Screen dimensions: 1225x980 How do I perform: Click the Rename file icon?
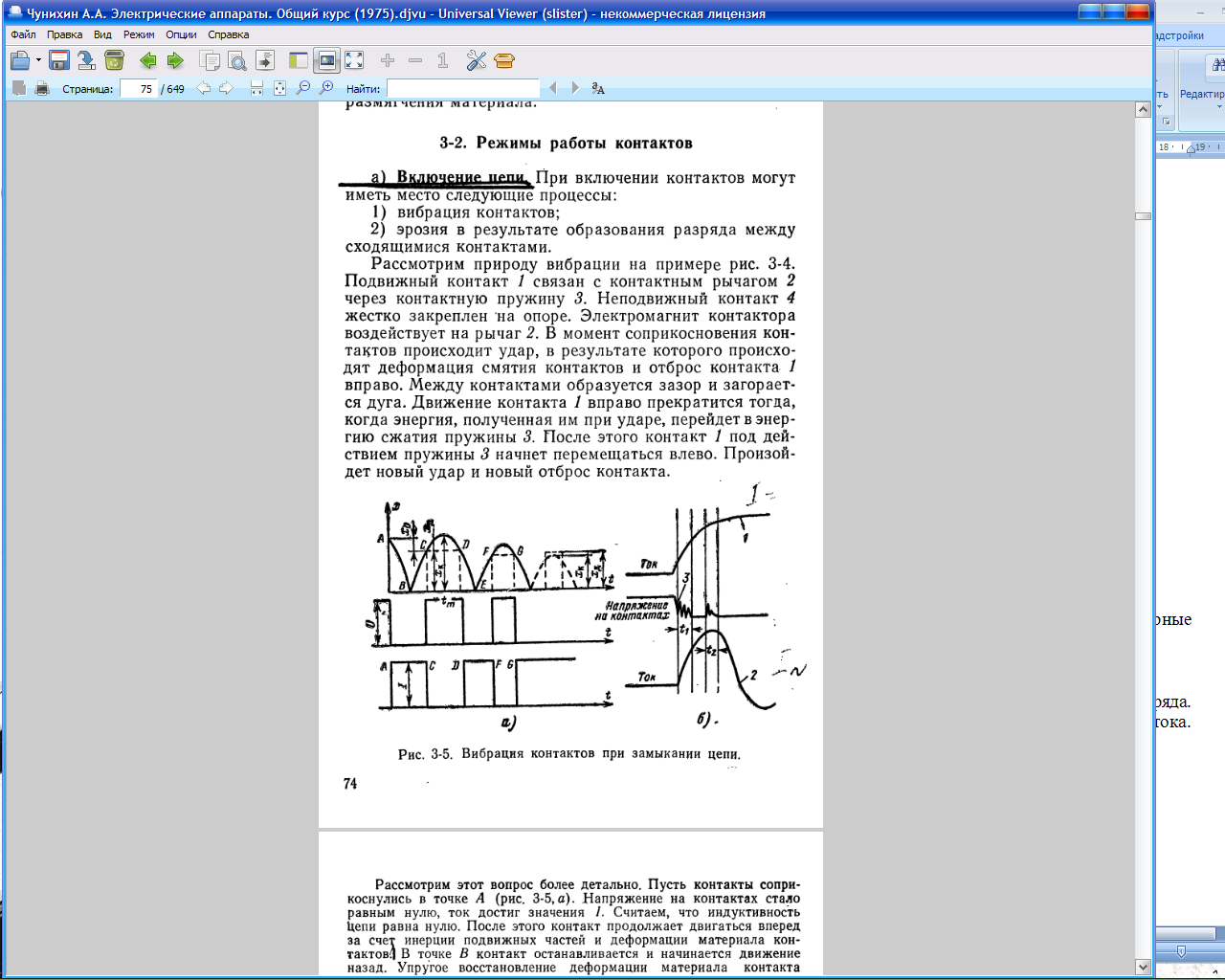point(87,60)
